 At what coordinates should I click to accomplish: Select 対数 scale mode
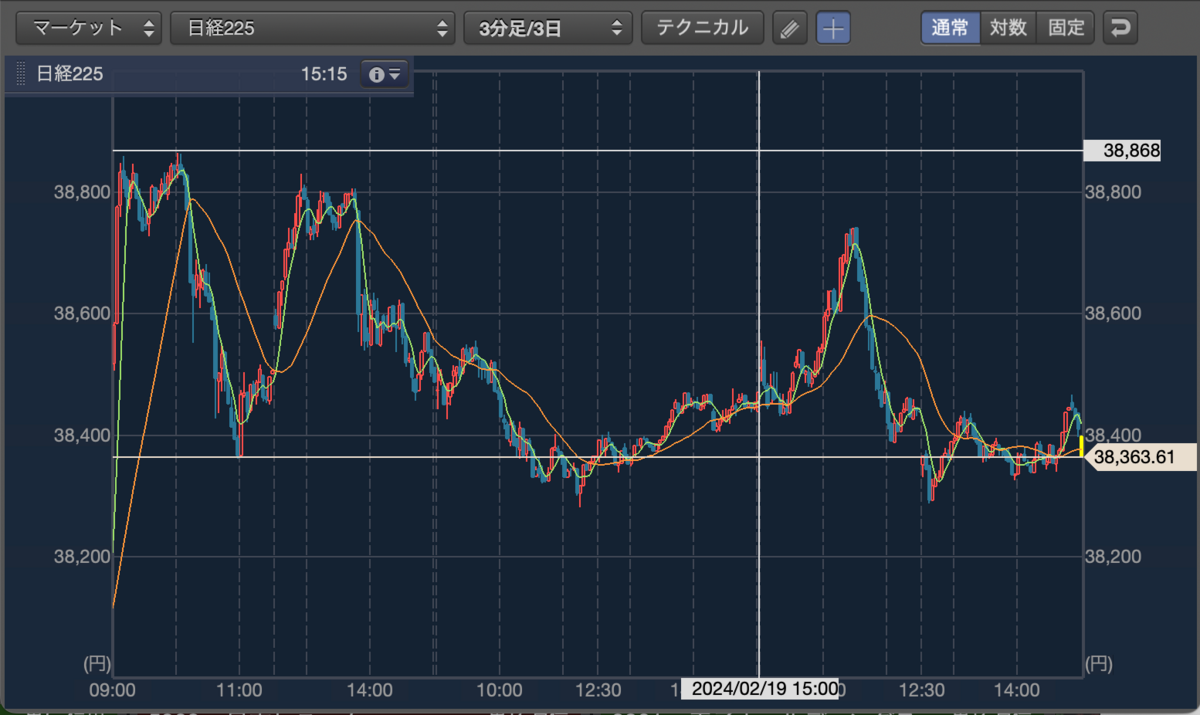[x=1008, y=28]
